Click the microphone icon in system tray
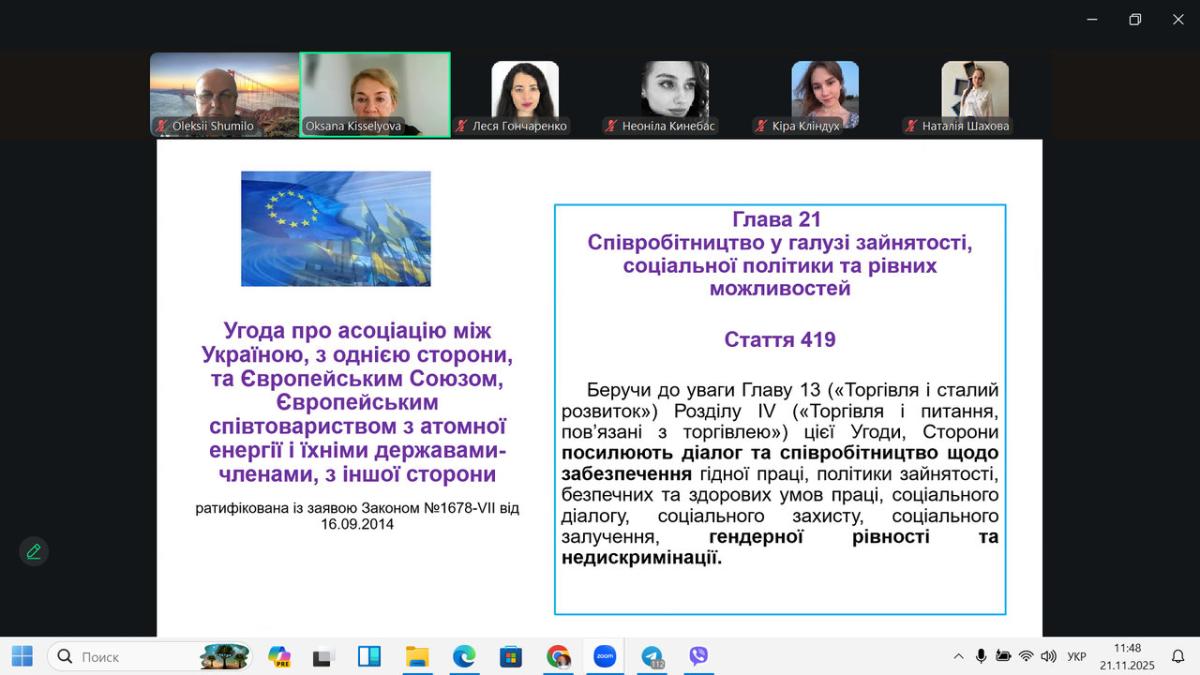This screenshot has width=1200, height=675. tap(981, 657)
